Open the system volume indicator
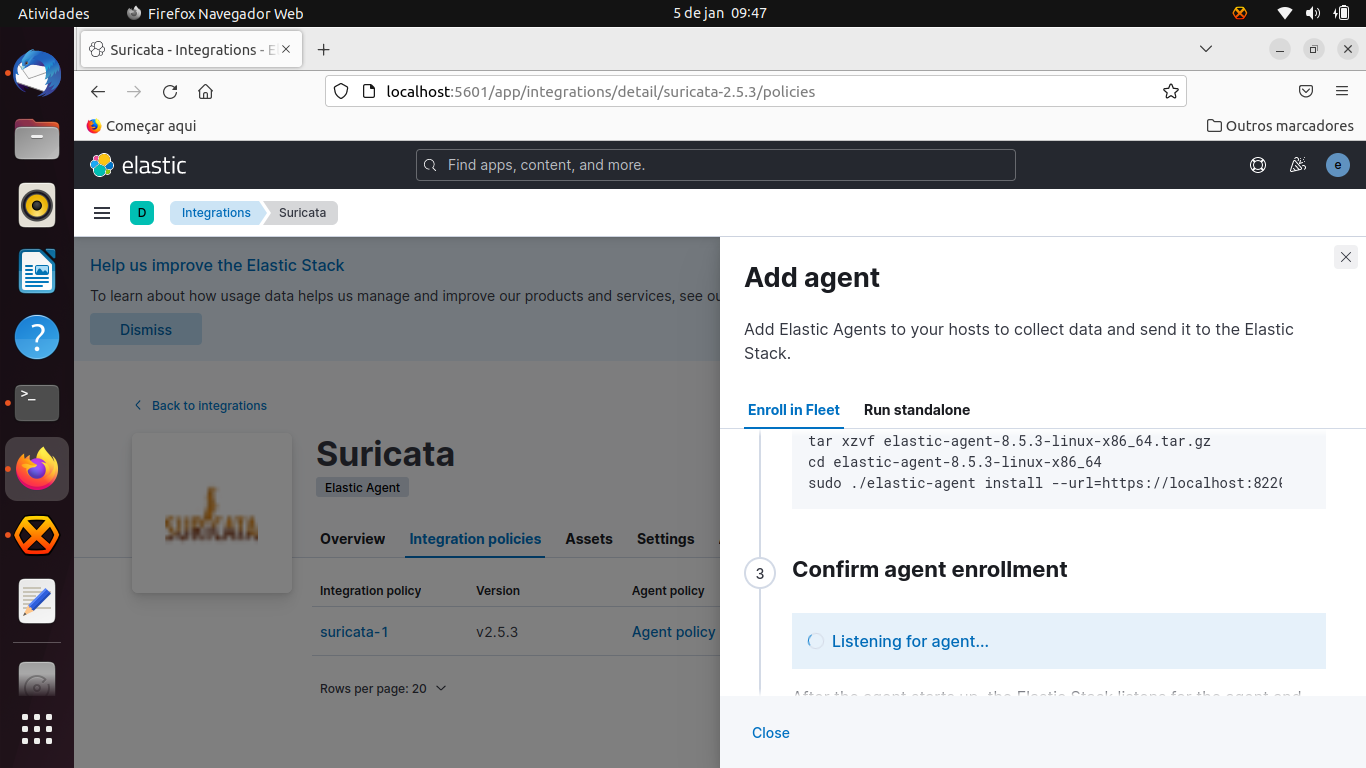Image resolution: width=1366 pixels, height=768 pixels. click(x=1312, y=13)
